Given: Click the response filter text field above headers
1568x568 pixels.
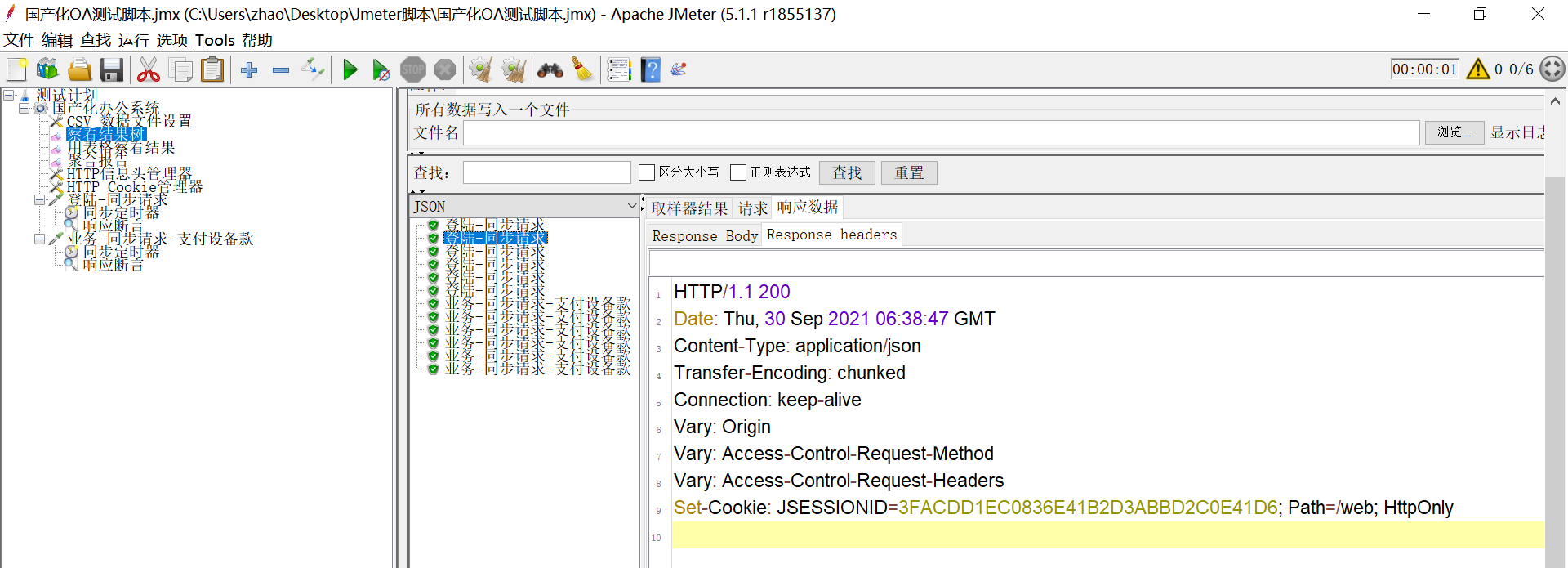Looking at the screenshot, I should click(1096, 263).
